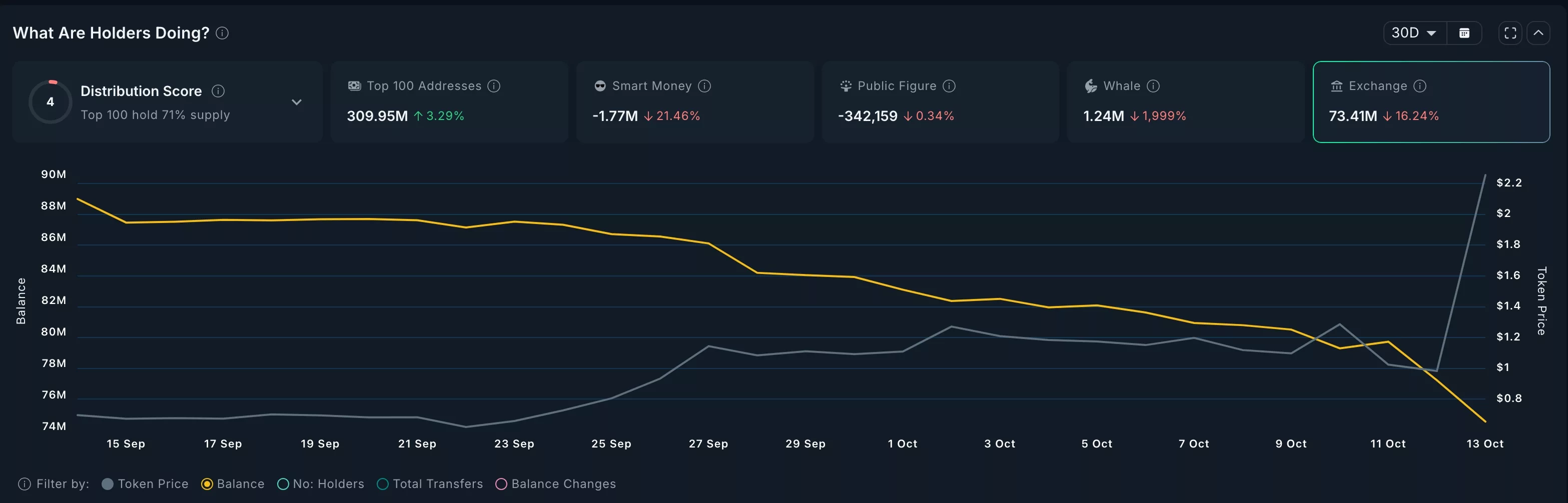Expand the Distribution Score details chevron
This screenshot has height=503, width=1568.
pos(296,102)
